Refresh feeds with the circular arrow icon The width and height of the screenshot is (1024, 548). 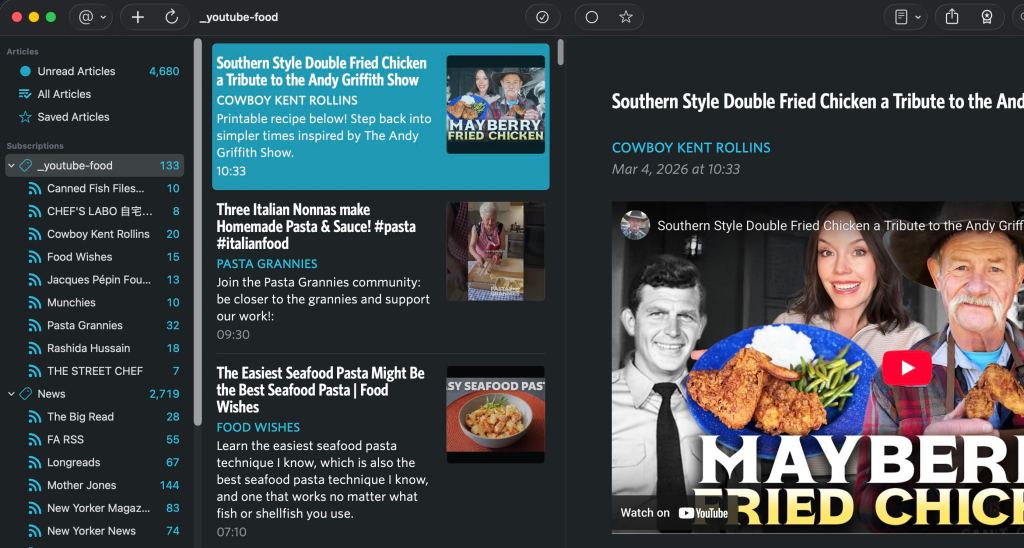click(x=172, y=17)
